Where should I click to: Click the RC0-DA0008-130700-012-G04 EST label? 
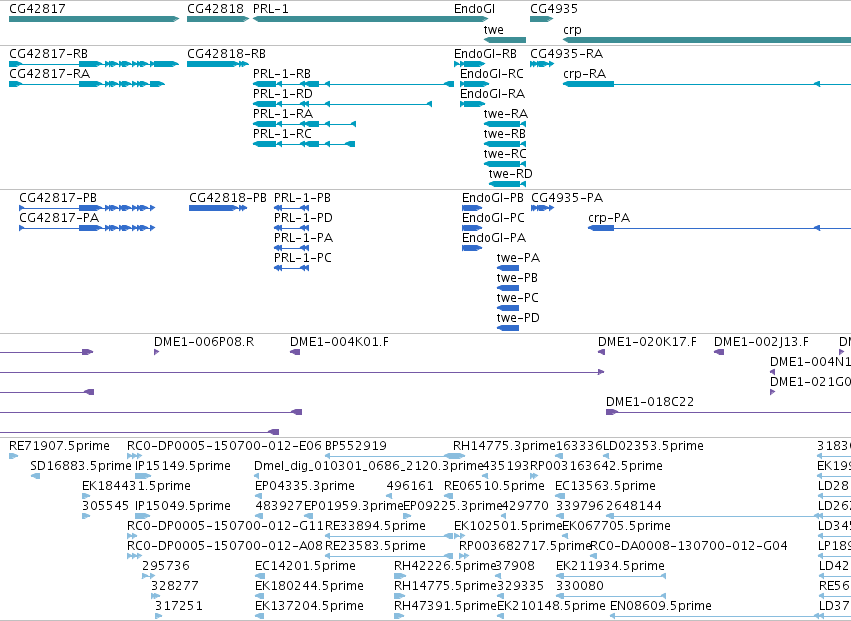click(689, 546)
